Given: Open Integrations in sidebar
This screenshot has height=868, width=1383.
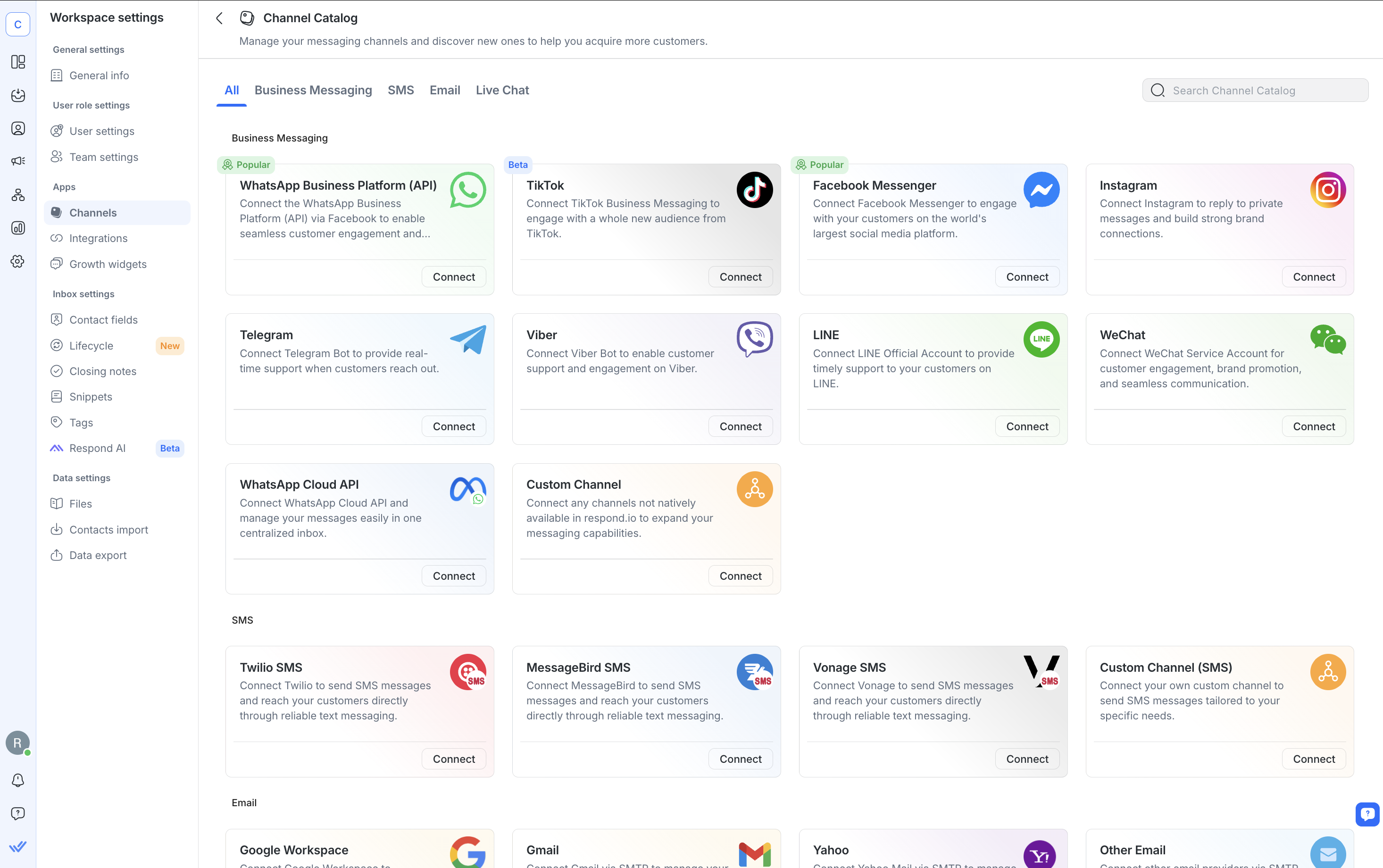Looking at the screenshot, I should [117, 238].
